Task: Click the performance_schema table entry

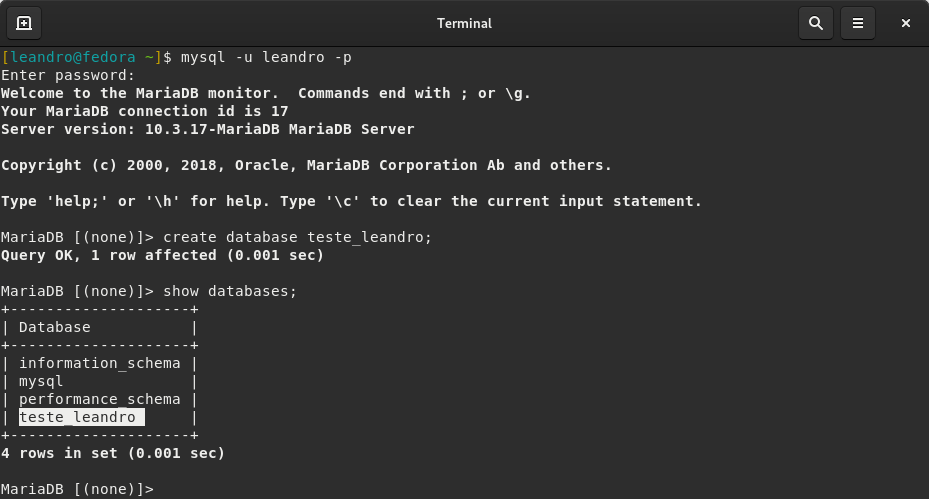Action: pos(99,399)
